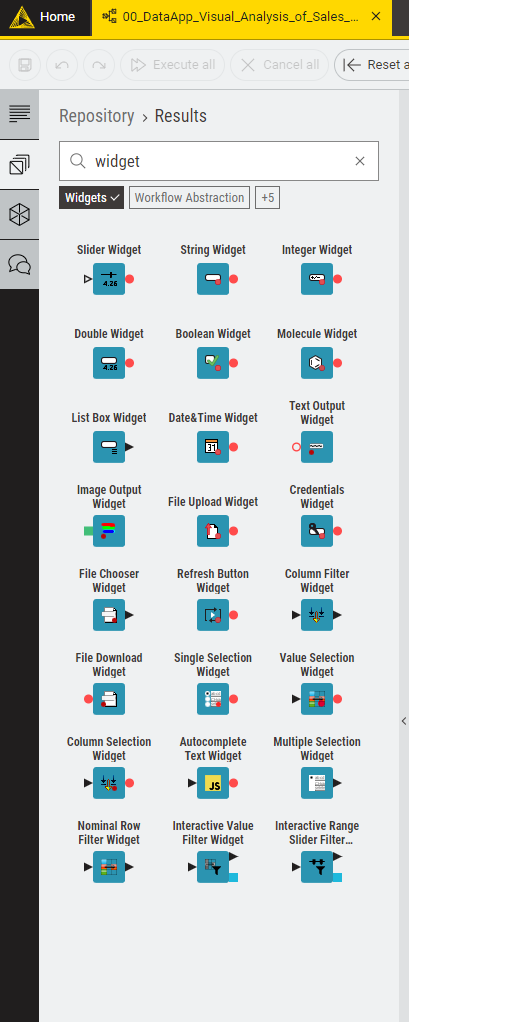Select the Boolean Widget node icon
Screen dimensions: 527x1022
point(213,363)
